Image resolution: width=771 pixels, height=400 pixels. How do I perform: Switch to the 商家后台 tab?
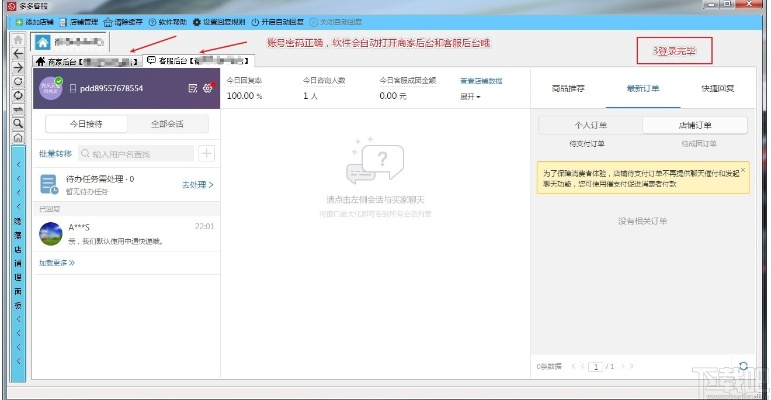point(85,61)
